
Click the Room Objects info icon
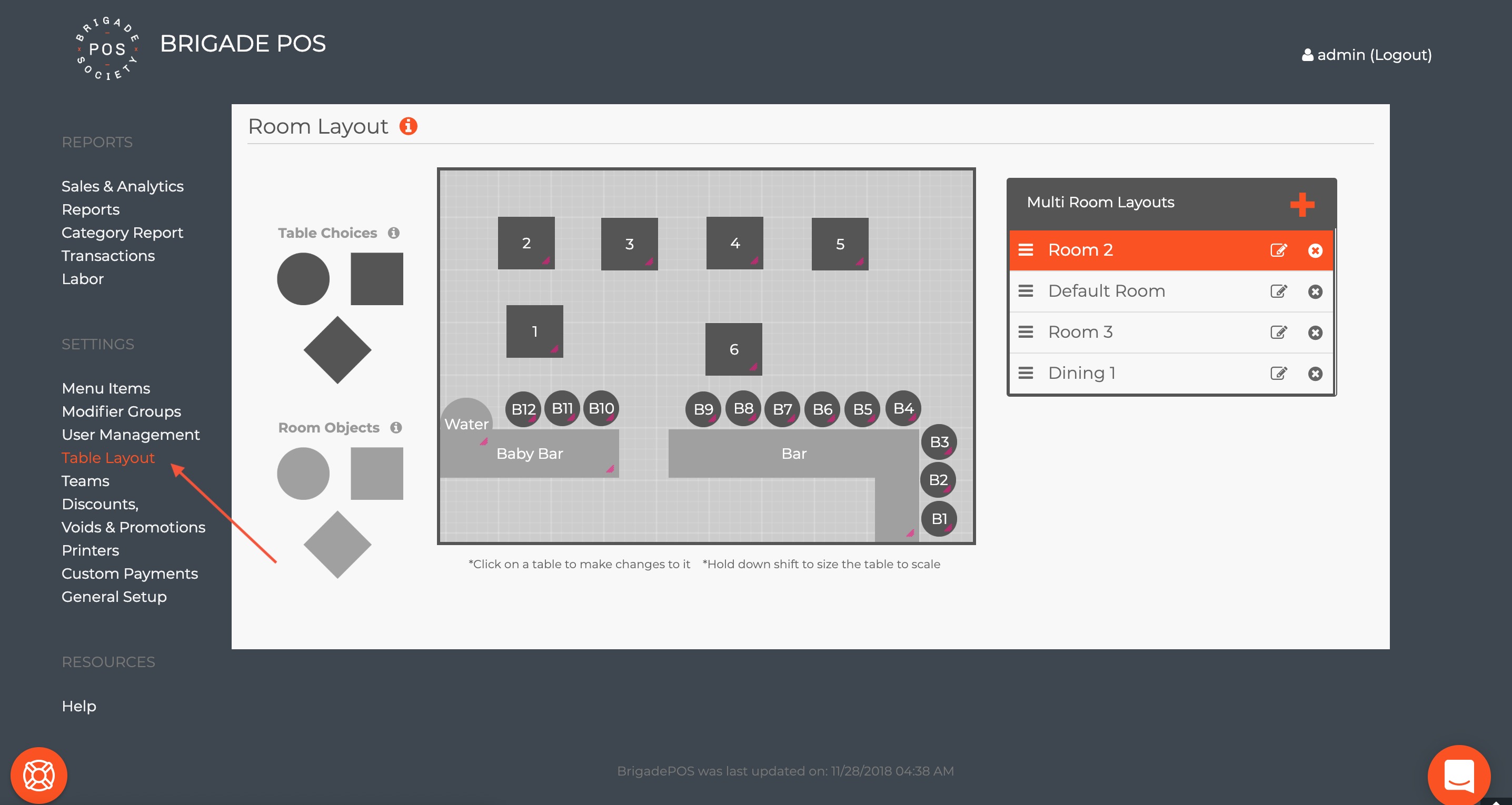click(396, 428)
